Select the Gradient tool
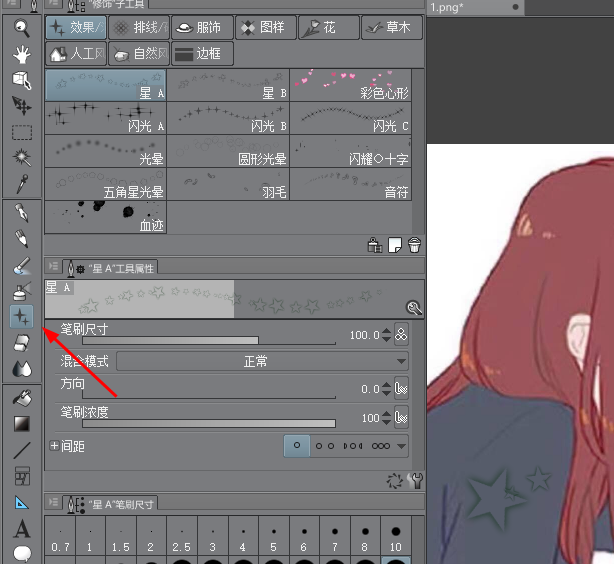The height and width of the screenshot is (564, 614). 22,424
